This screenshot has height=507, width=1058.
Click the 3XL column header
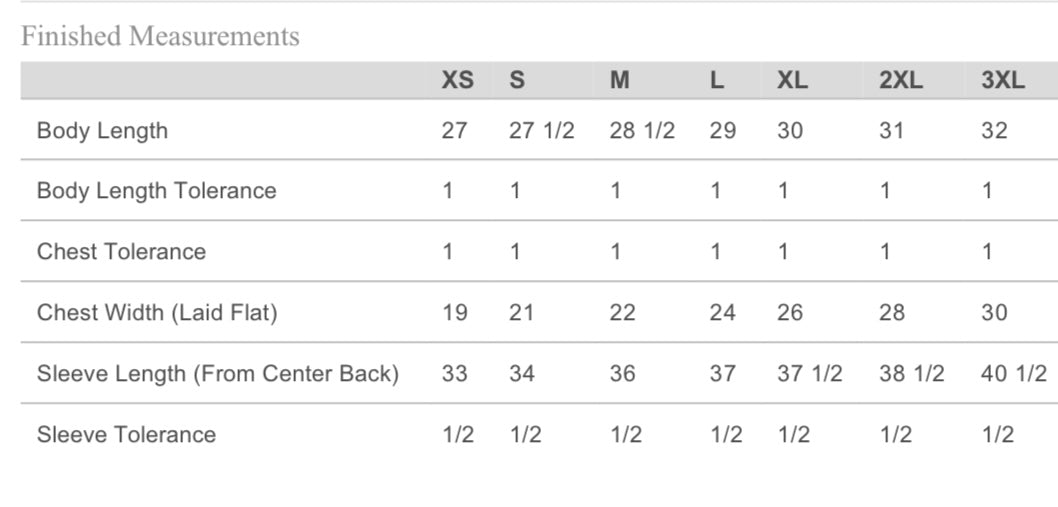click(x=1003, y=81)
